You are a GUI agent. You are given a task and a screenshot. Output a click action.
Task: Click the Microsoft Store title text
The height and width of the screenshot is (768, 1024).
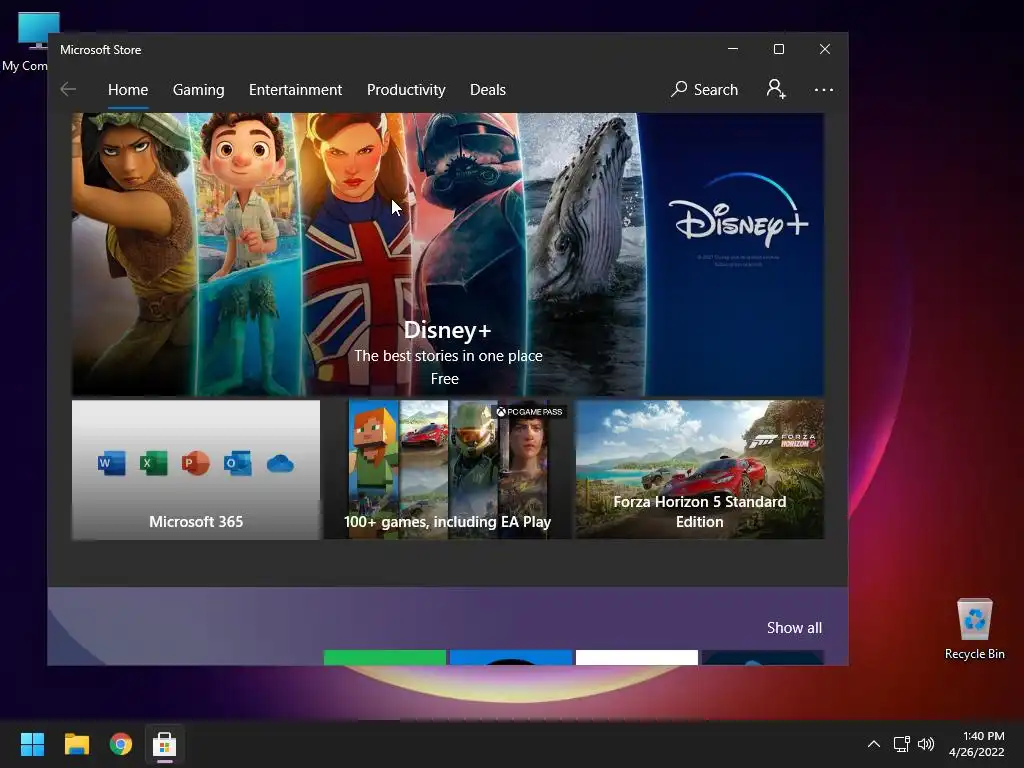[x=101, y=50]
